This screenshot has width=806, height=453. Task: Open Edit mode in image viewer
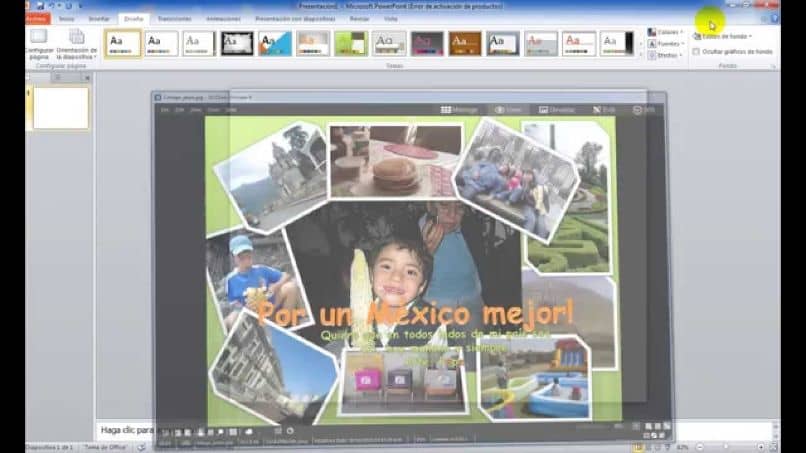click(604, 110)
